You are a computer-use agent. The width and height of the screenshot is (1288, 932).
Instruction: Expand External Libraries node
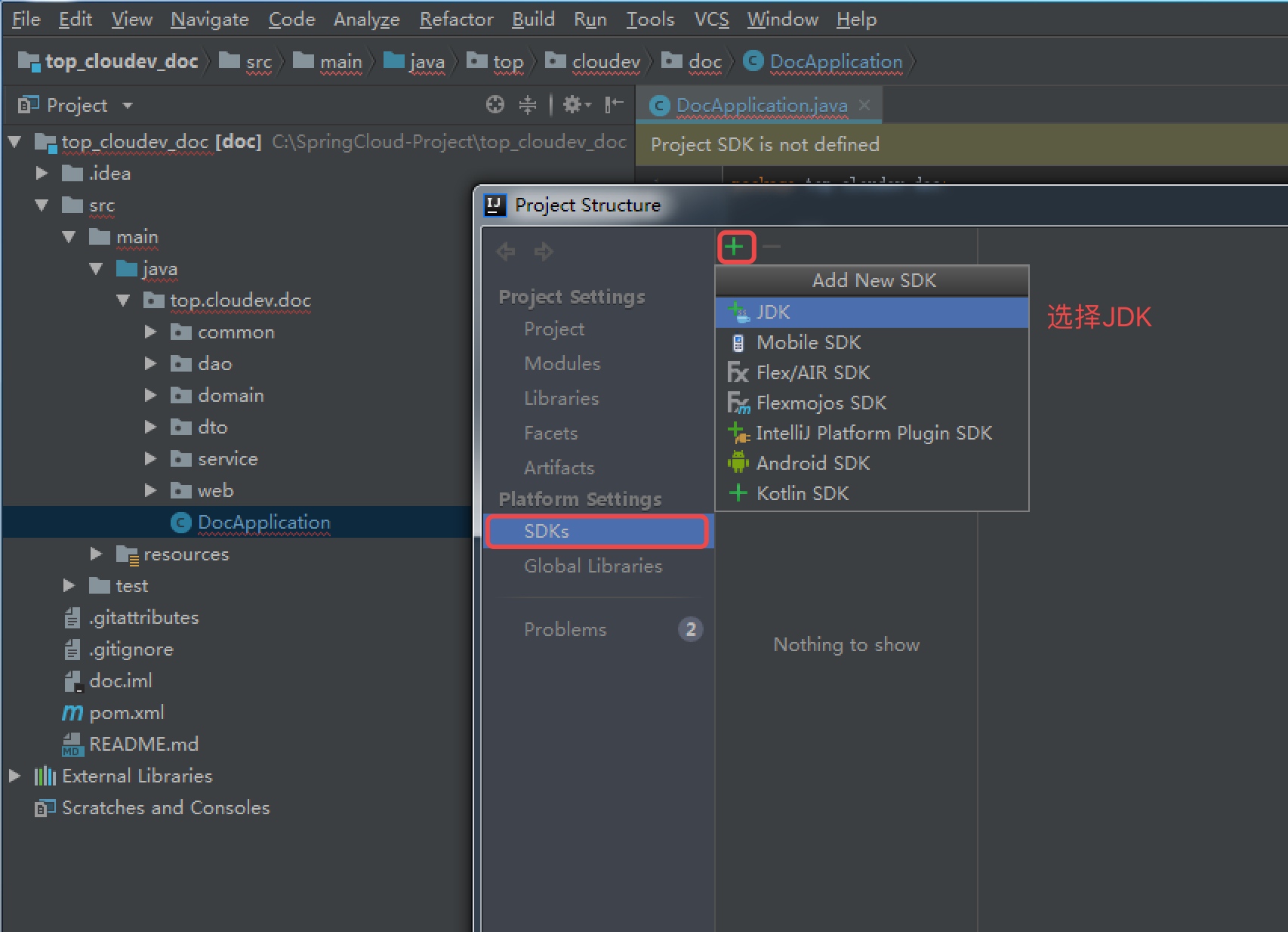[x=14, y=776]
